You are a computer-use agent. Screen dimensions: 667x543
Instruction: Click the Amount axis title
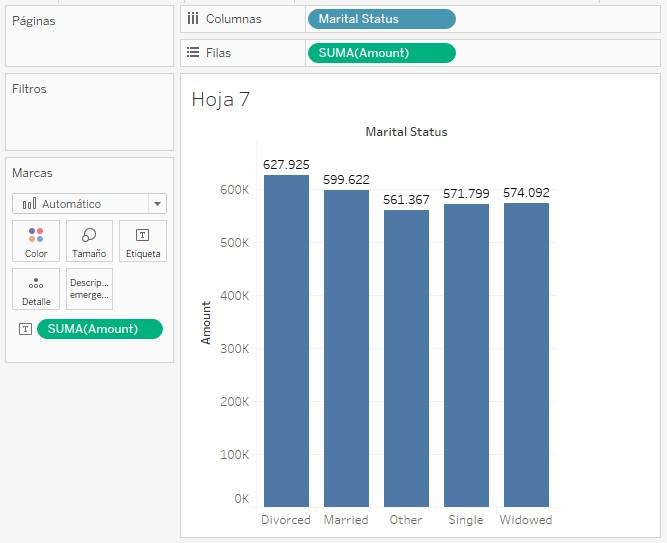[x=206, y=323]
